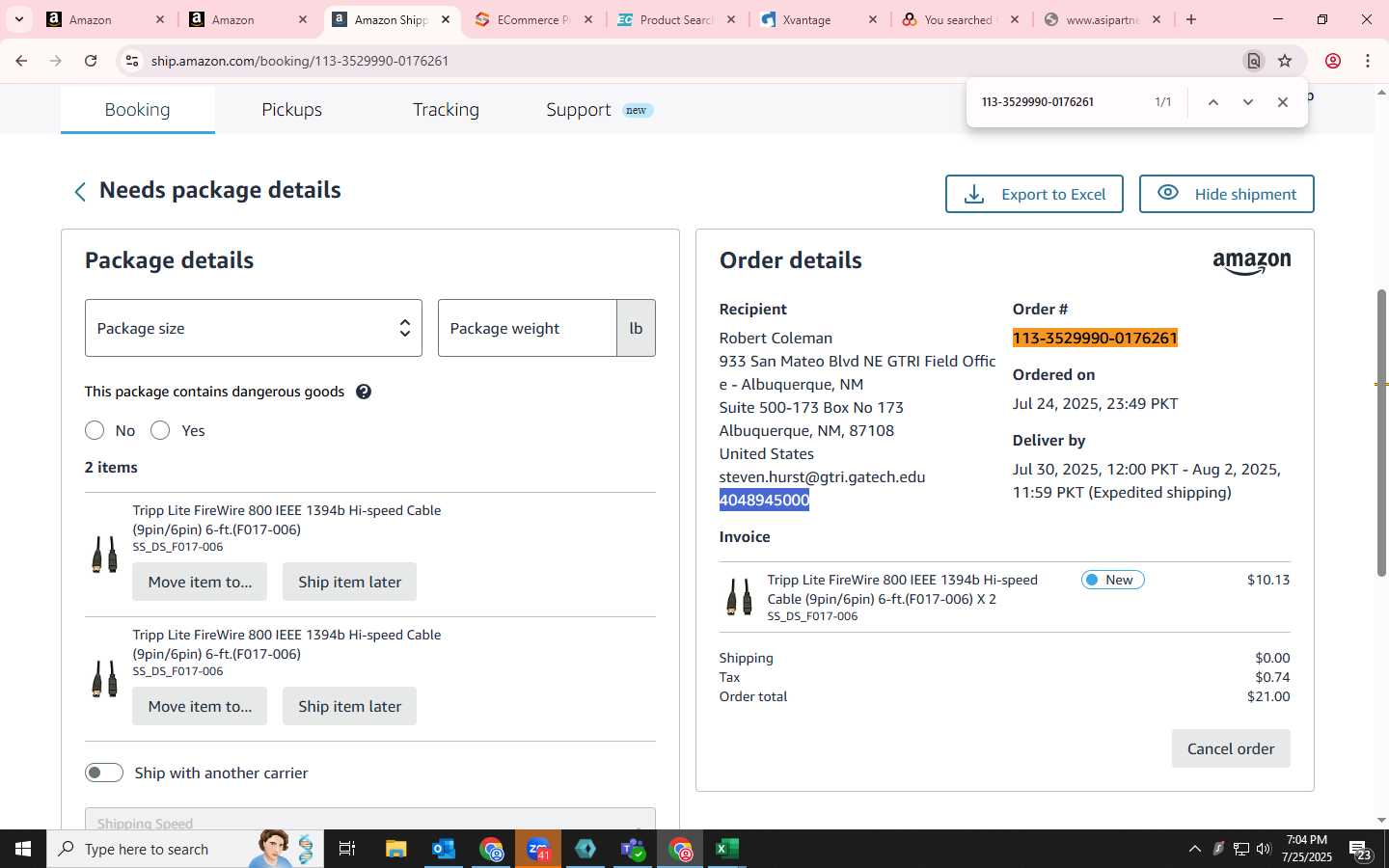The width and height of the screenshot is (1389, 868).
Task: Click find bar search text field
Action: 1061,102
